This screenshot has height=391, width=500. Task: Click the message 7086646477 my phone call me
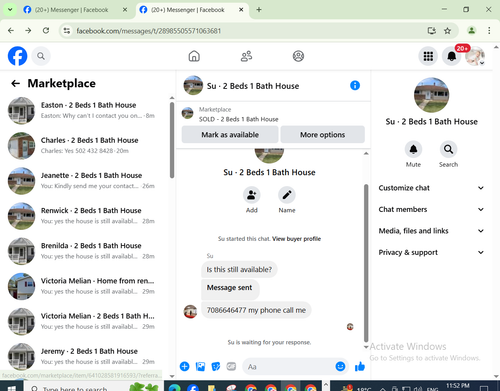coord(256,310)
